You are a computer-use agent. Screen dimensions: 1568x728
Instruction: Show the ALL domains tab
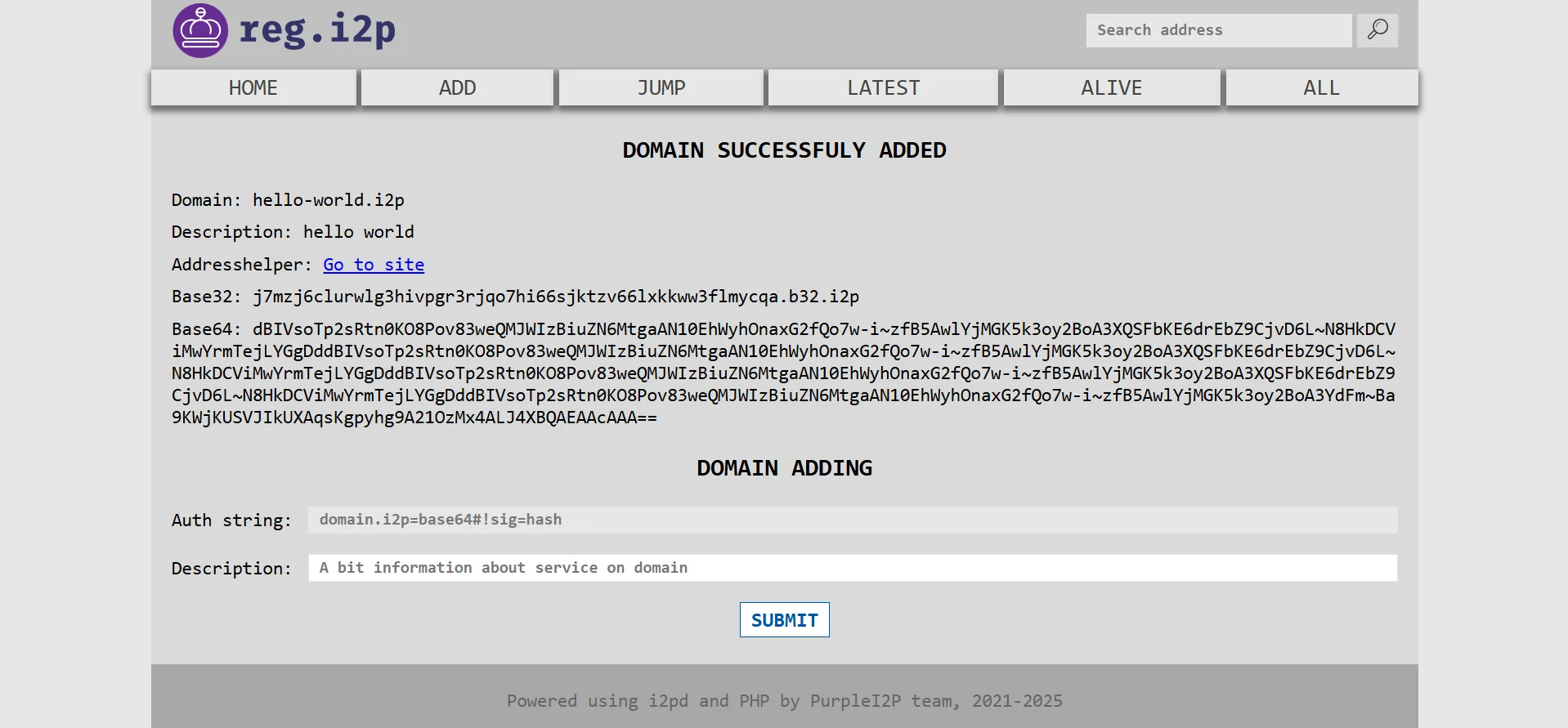coord(1321,88)
